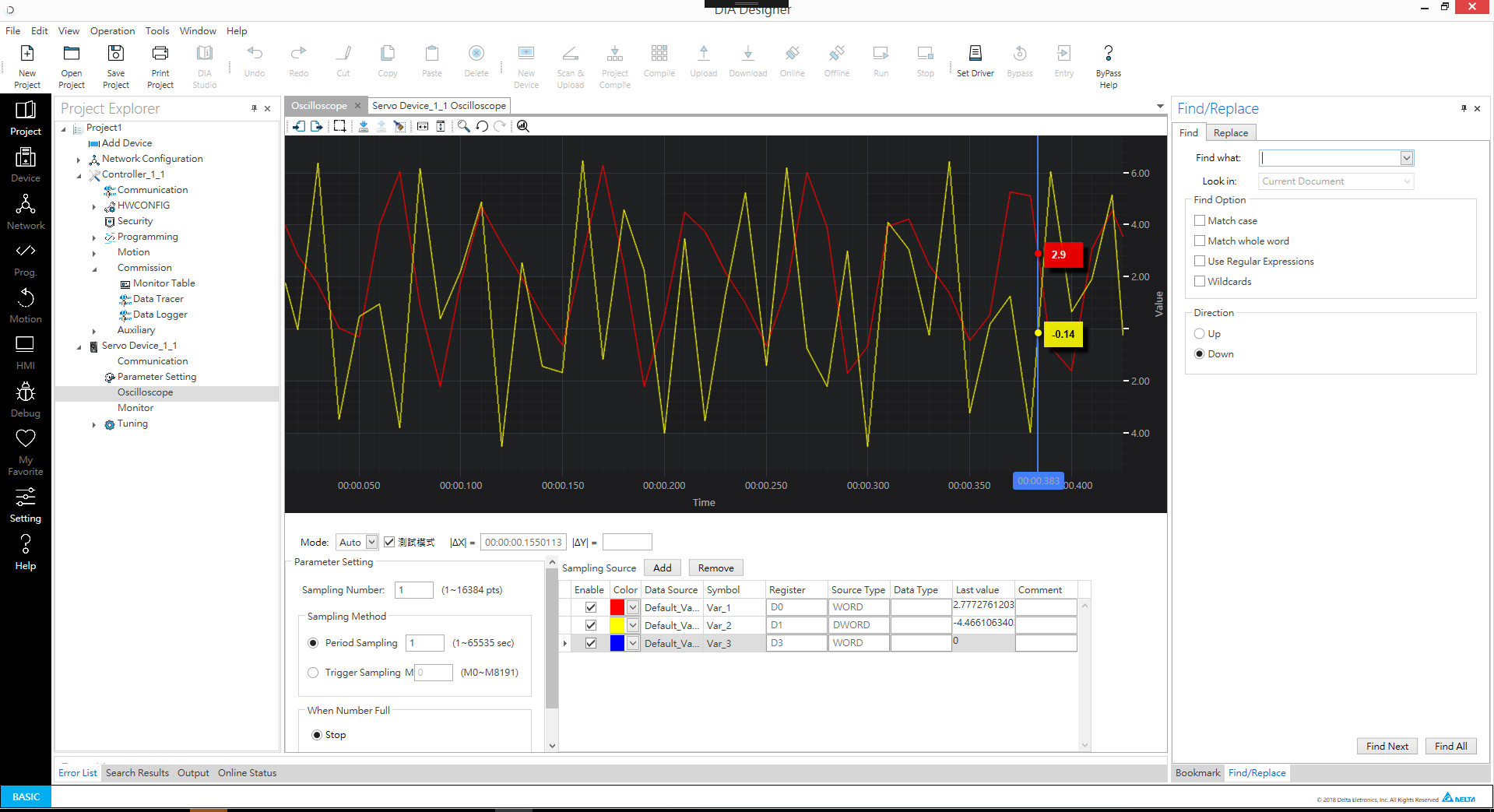Click the rectangular selection zoom tool

(339, 126)
